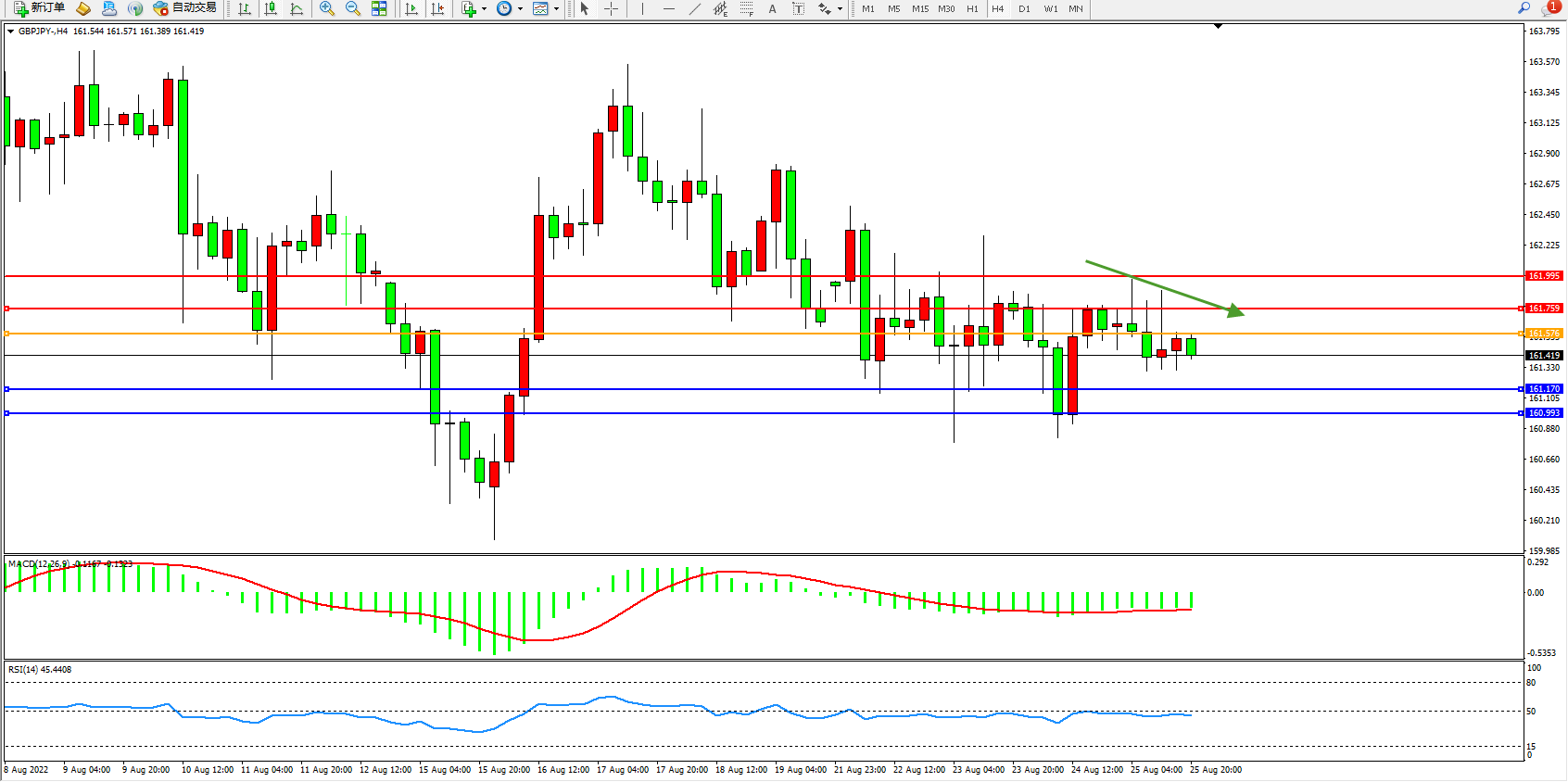Expand the periodicity clock dropdown

point(520,8)
